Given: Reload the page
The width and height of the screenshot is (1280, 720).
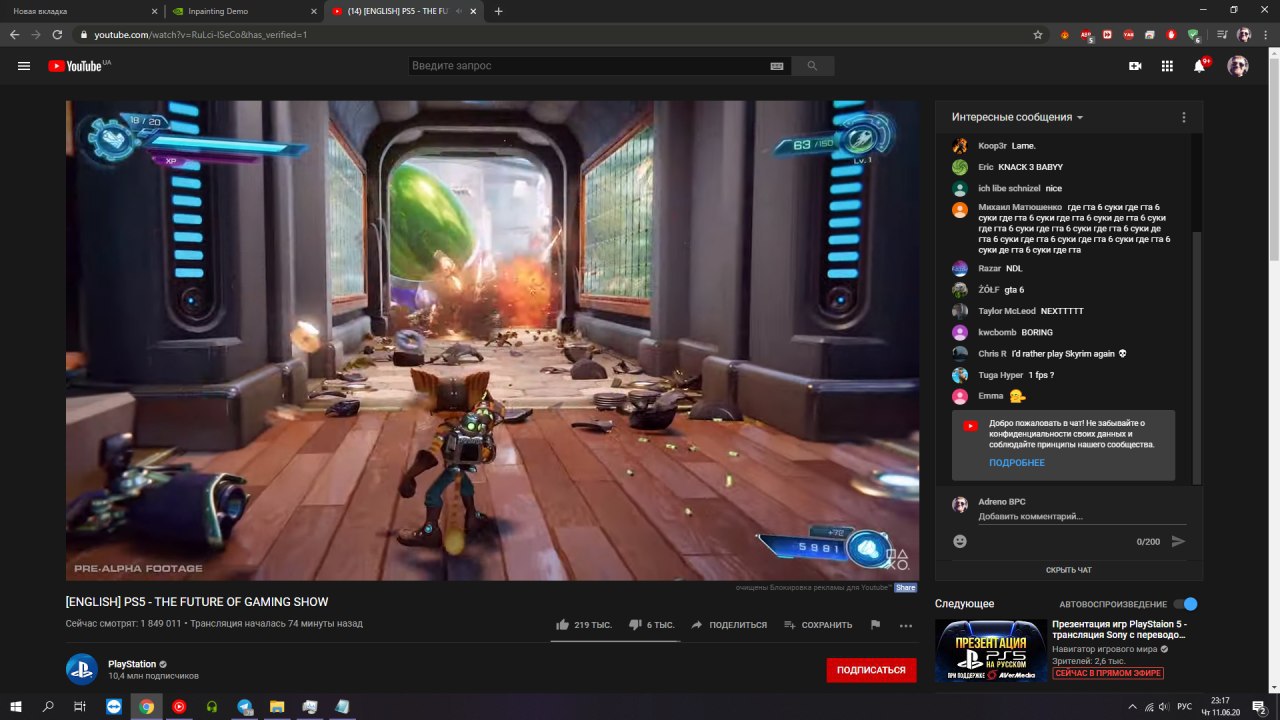Looking at the screenshot, I should coord(57,34).
